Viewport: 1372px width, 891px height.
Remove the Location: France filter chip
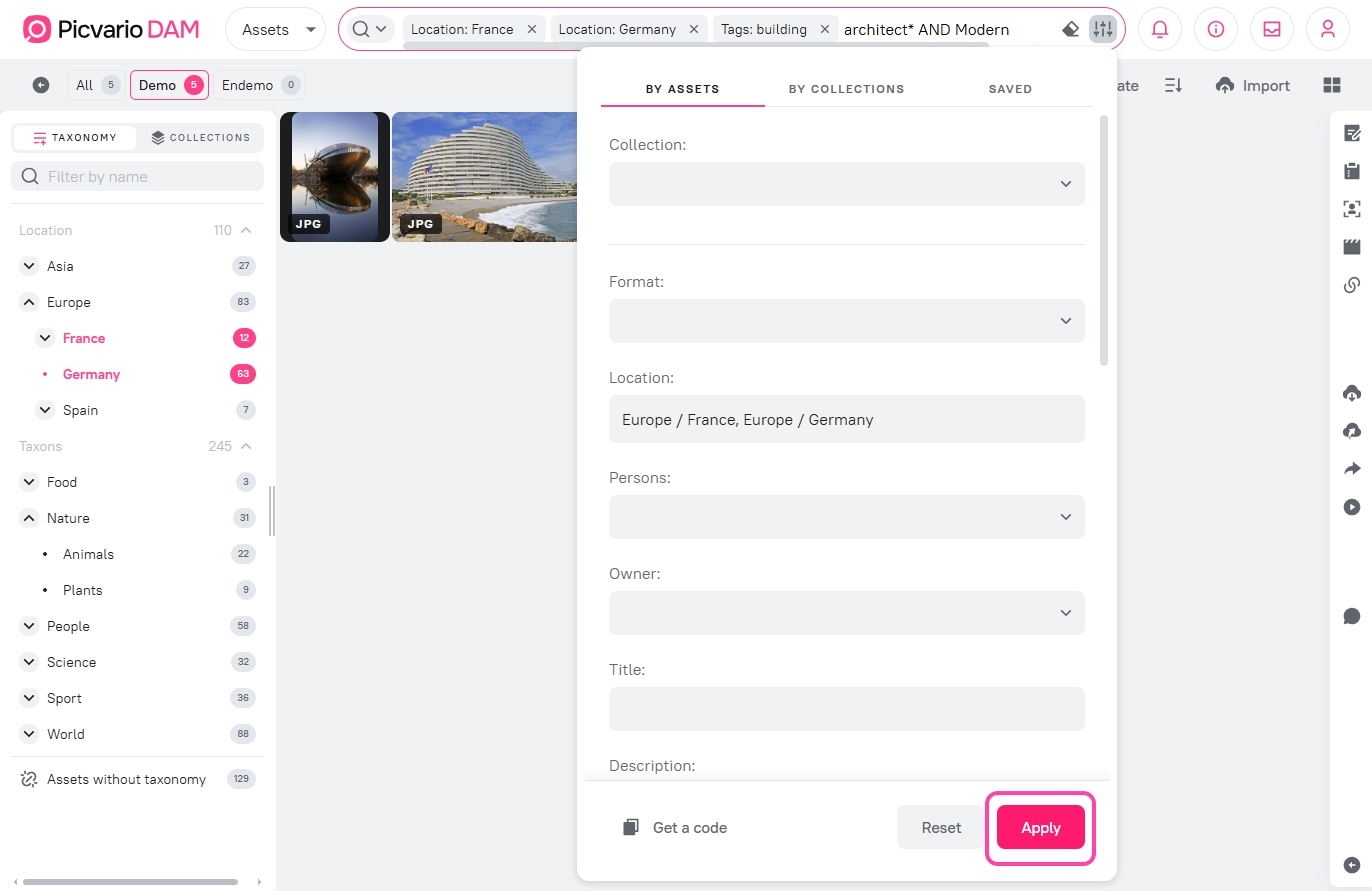coord(532,29)
